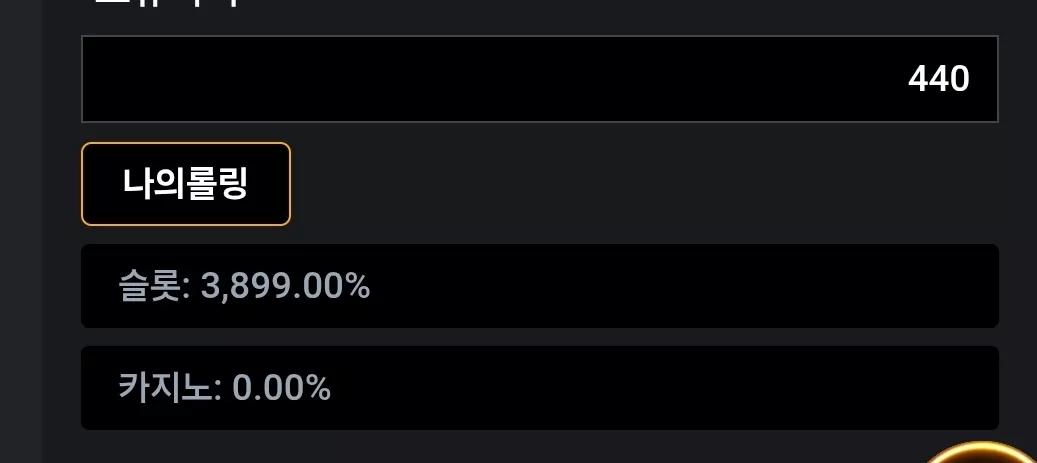The height and width of the screenshot is (463, 1037).
Task: Click the empty area of 슬롯 row
Action: point(681,286)
